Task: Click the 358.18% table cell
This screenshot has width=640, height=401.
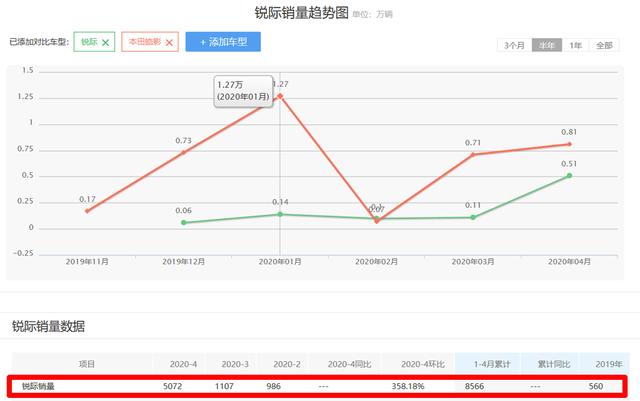Action: coord(408,386)
